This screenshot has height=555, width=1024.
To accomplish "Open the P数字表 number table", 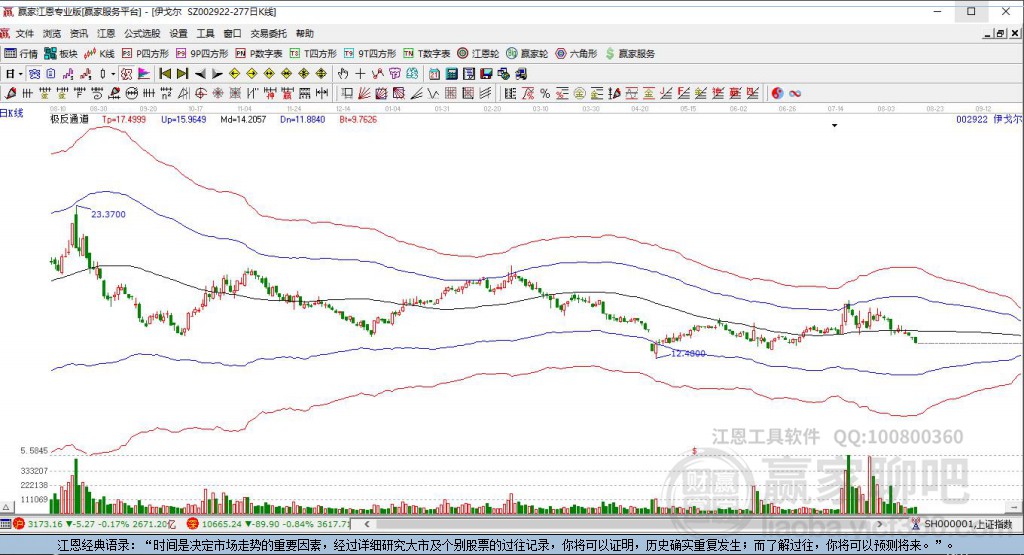I will pos(259,54).
